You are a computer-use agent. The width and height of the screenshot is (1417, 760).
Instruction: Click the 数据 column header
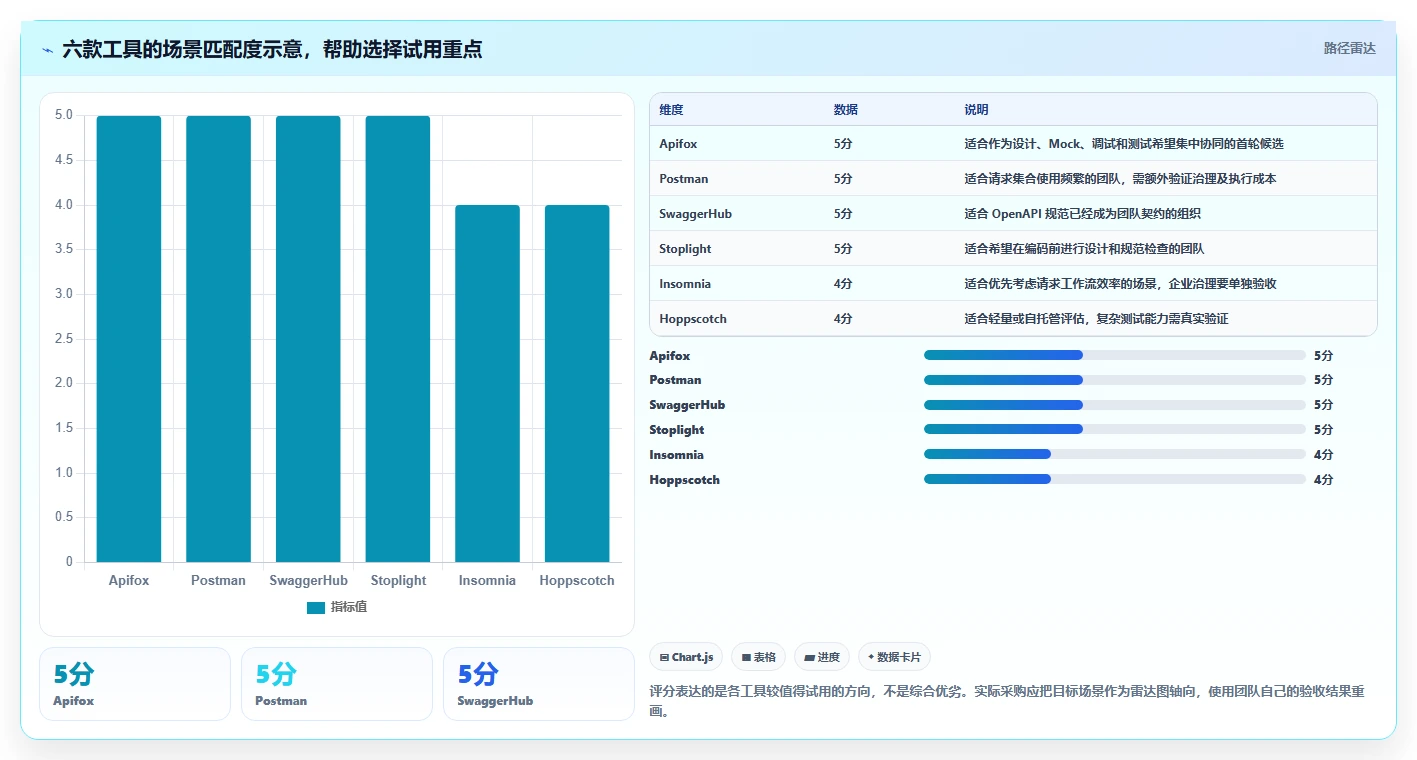pos(845,110)
